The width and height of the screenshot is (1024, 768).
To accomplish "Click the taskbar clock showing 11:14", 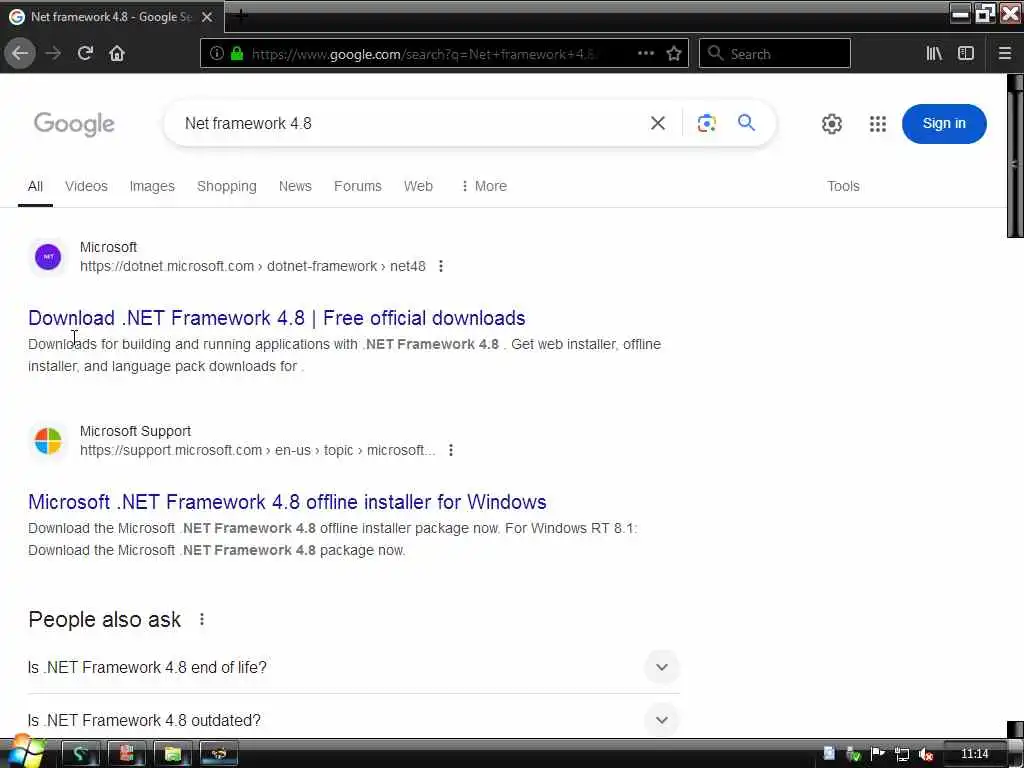I will point(974,754).
